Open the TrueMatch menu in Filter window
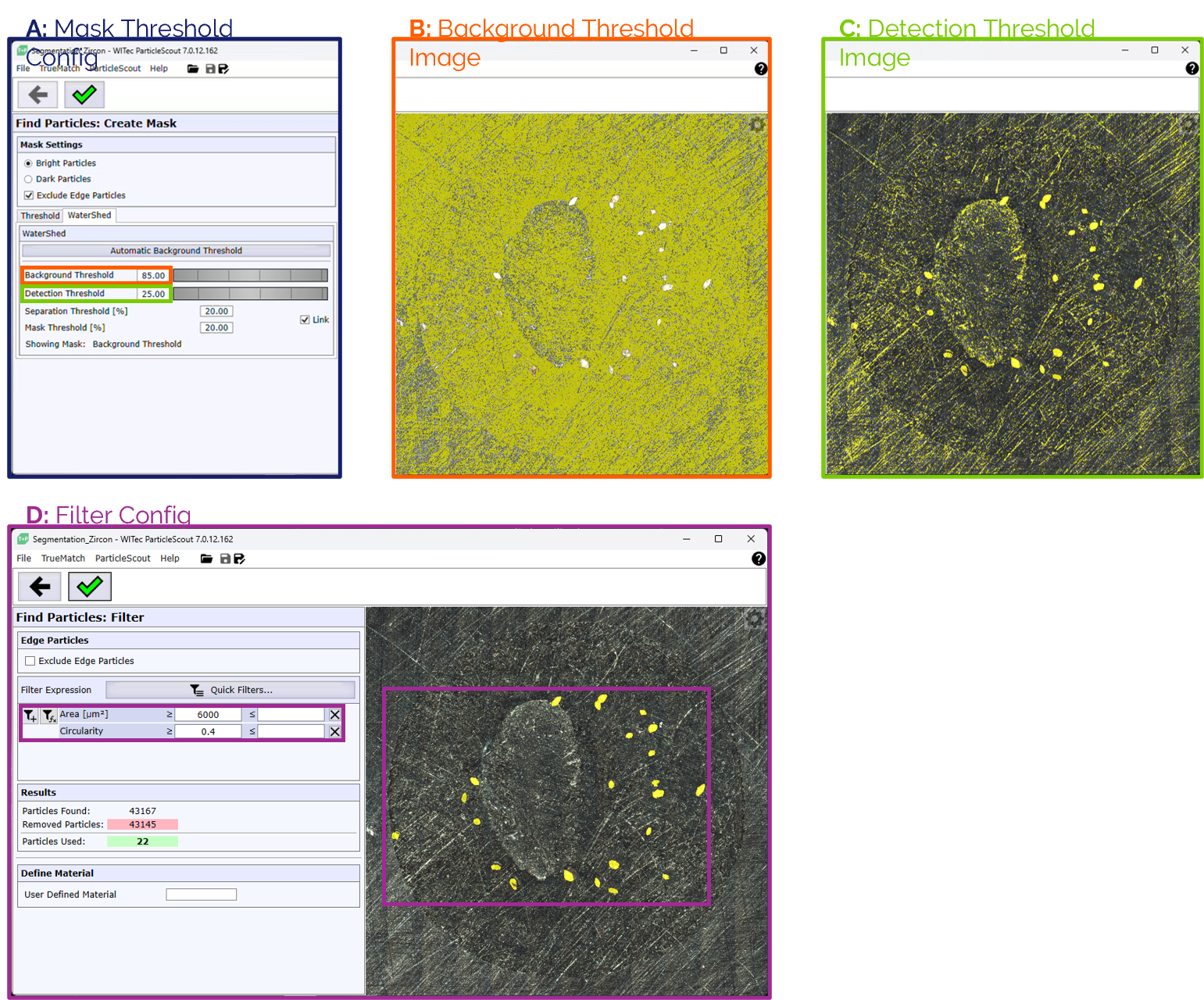Screen dimensions: 1204x1000 63,558
